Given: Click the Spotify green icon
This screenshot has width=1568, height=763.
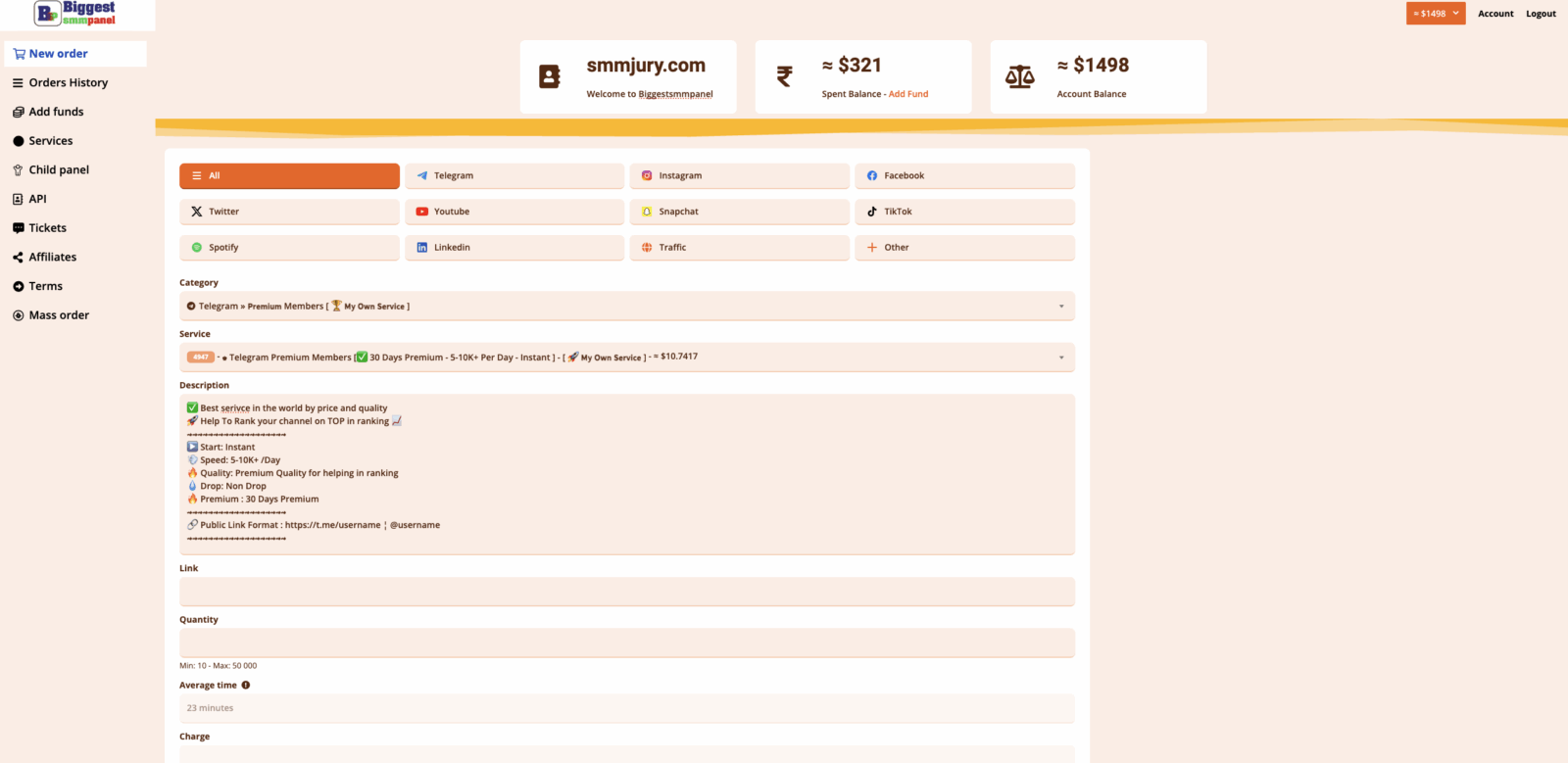Looking at the screenshot, I should 197,248.
